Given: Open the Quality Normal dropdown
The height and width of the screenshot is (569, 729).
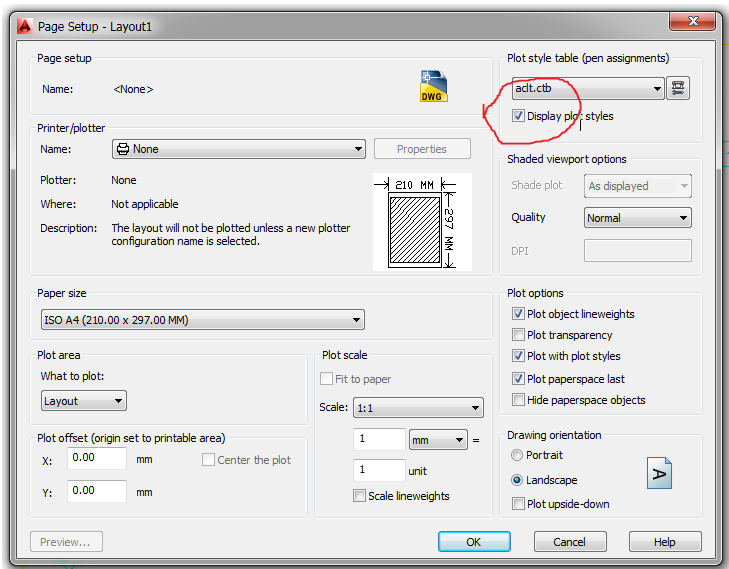Looking at the screenshot, I should (x=637, y=218).
